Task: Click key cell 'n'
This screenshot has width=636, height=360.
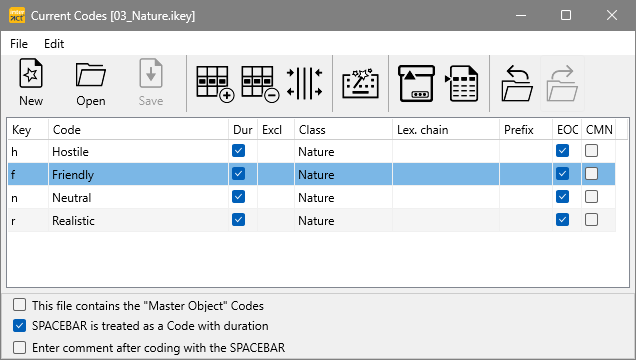Action: coord(28,197)
